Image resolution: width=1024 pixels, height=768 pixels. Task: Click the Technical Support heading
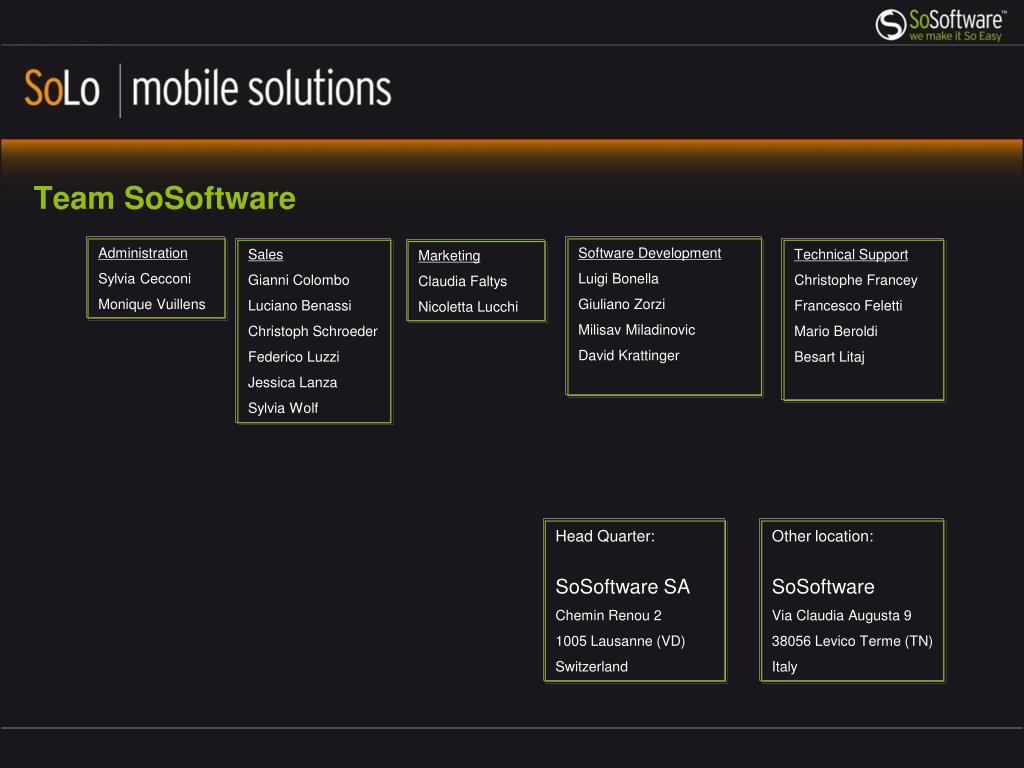(x=851, y=255)
